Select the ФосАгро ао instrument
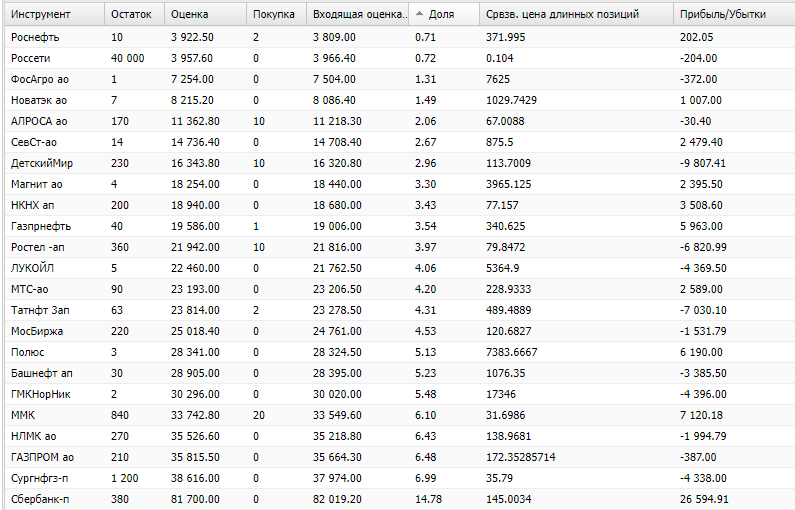 pyautogui.click(x=40, y=80)
